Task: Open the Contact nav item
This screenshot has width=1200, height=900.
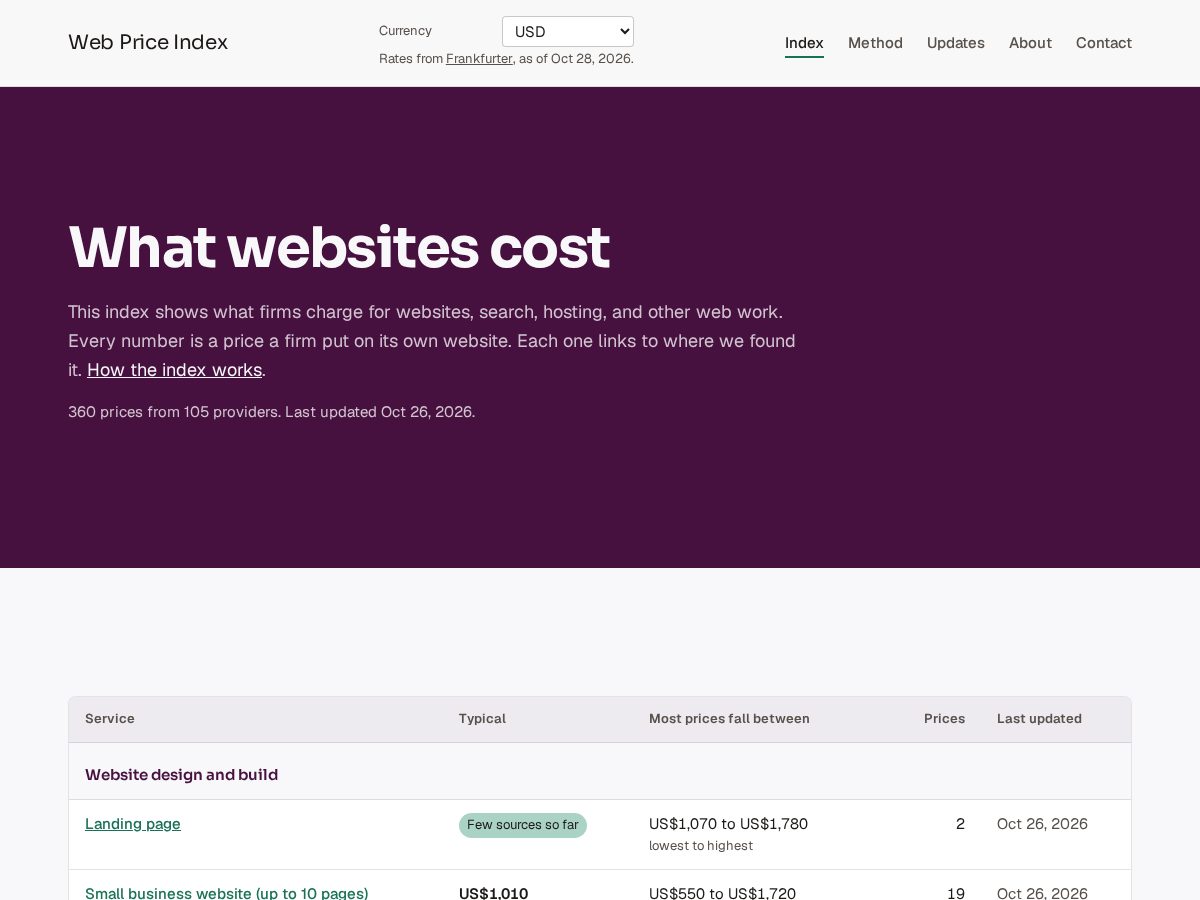Action: tap(1104, 43)
